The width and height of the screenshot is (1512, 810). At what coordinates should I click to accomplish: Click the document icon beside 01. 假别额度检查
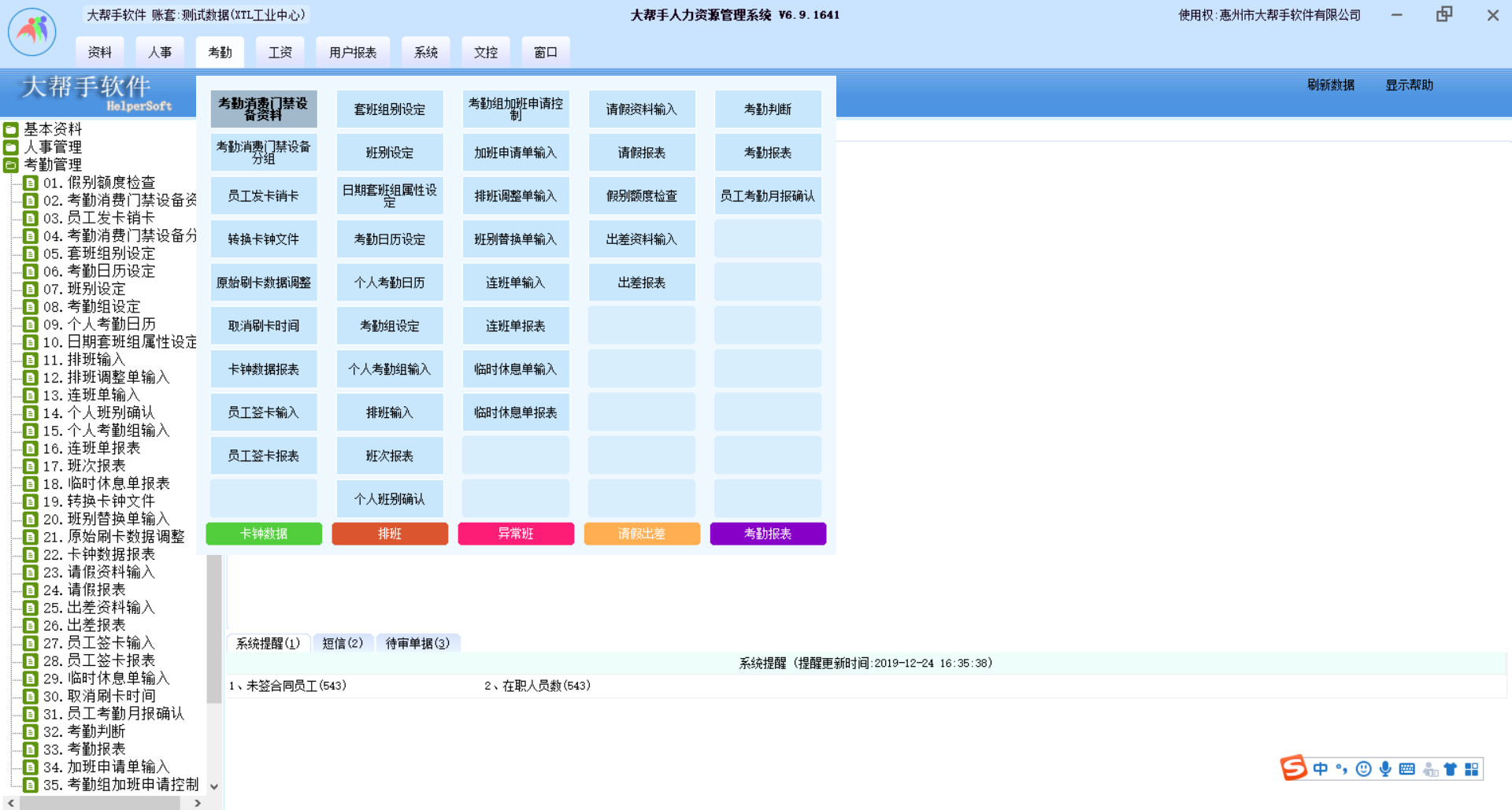point(31,183)
